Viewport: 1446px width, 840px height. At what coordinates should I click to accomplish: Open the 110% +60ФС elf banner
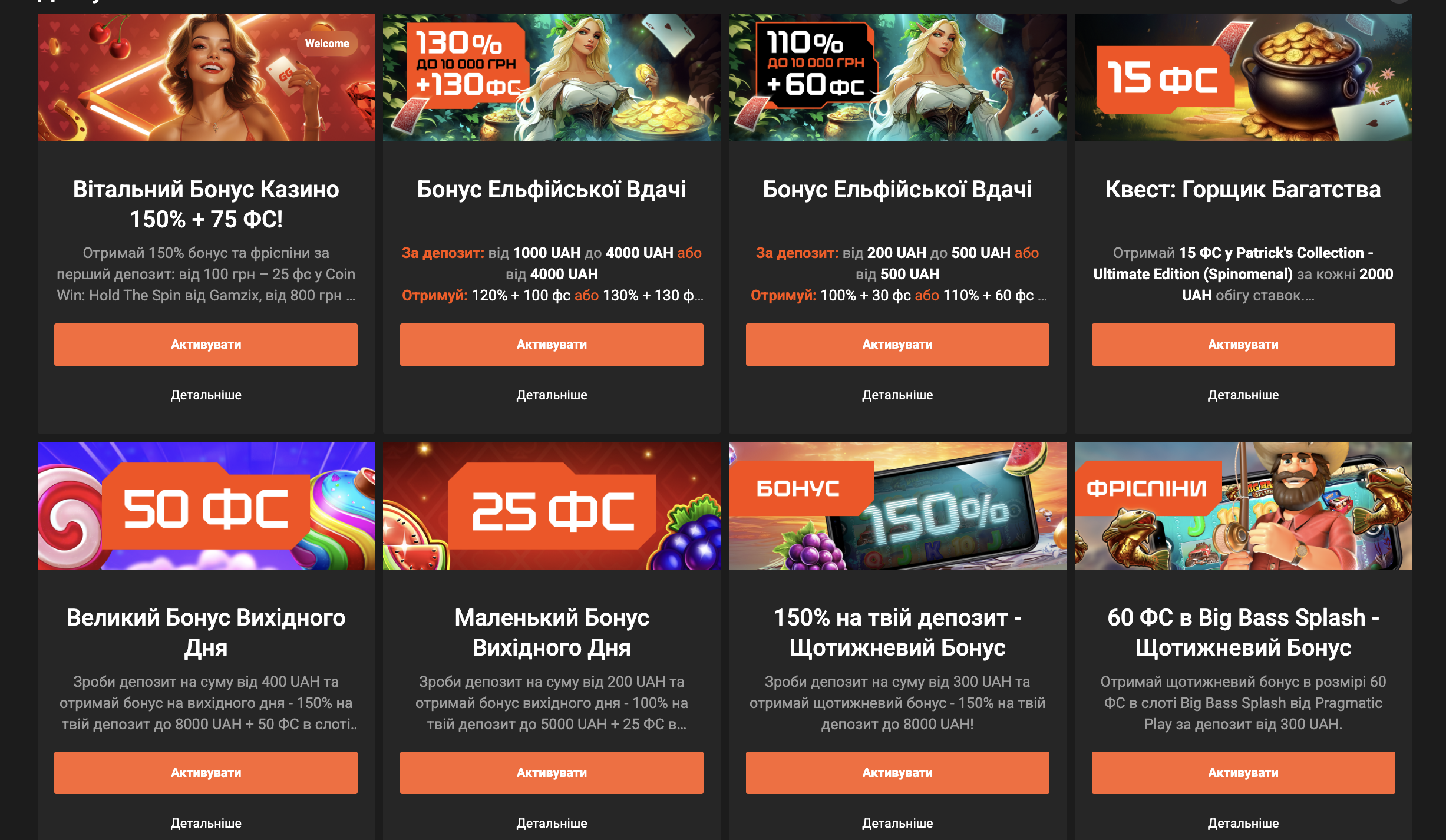(897, 78)
